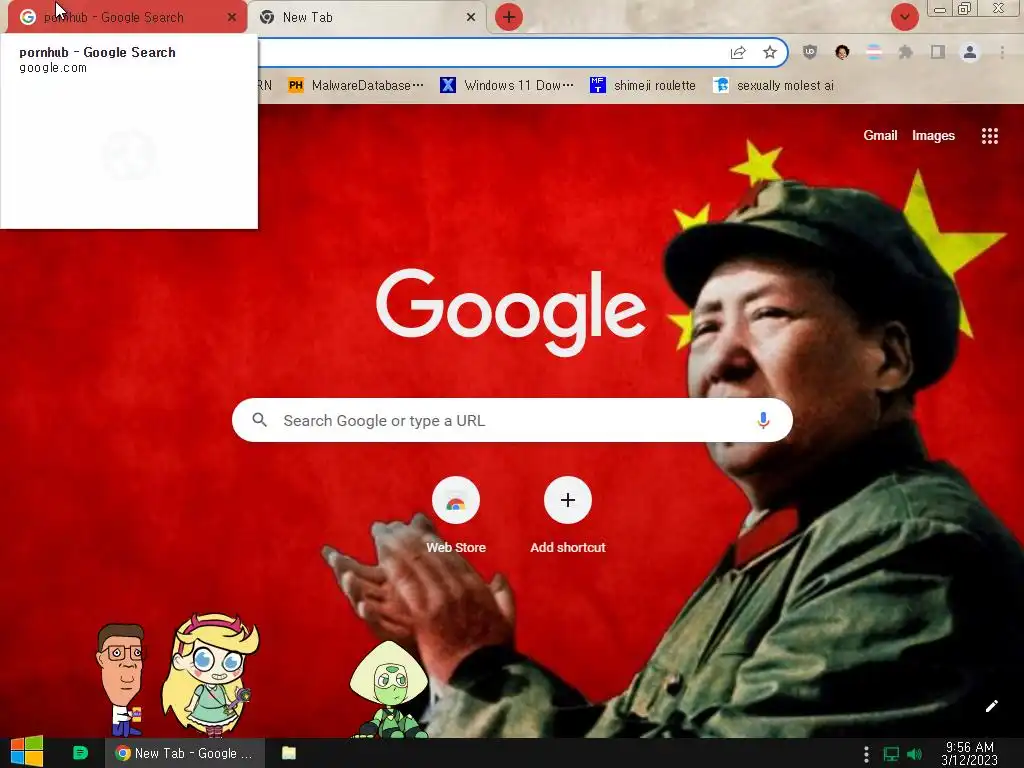The image size is (1024, 768).
Task: Click the Gmail link
Action: tap(880, 135)
